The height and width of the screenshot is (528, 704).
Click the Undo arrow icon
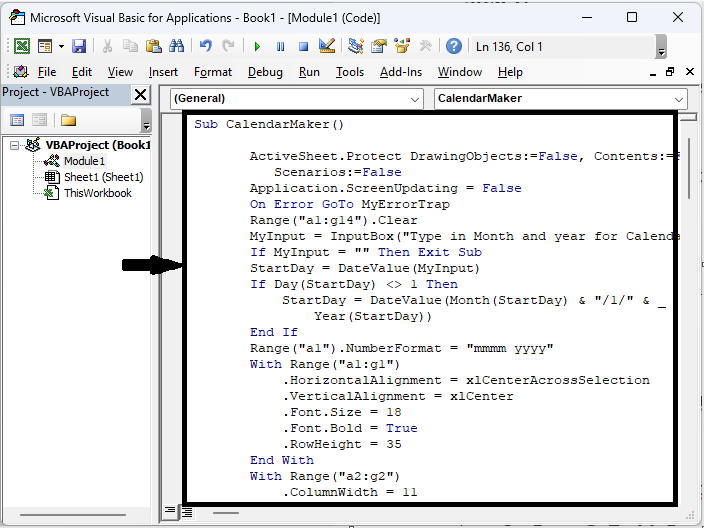206,46
